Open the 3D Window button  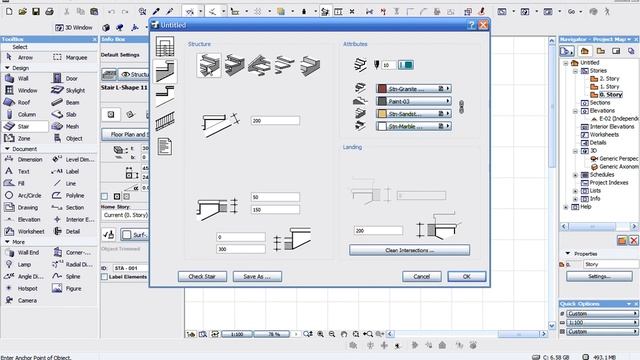74,27
